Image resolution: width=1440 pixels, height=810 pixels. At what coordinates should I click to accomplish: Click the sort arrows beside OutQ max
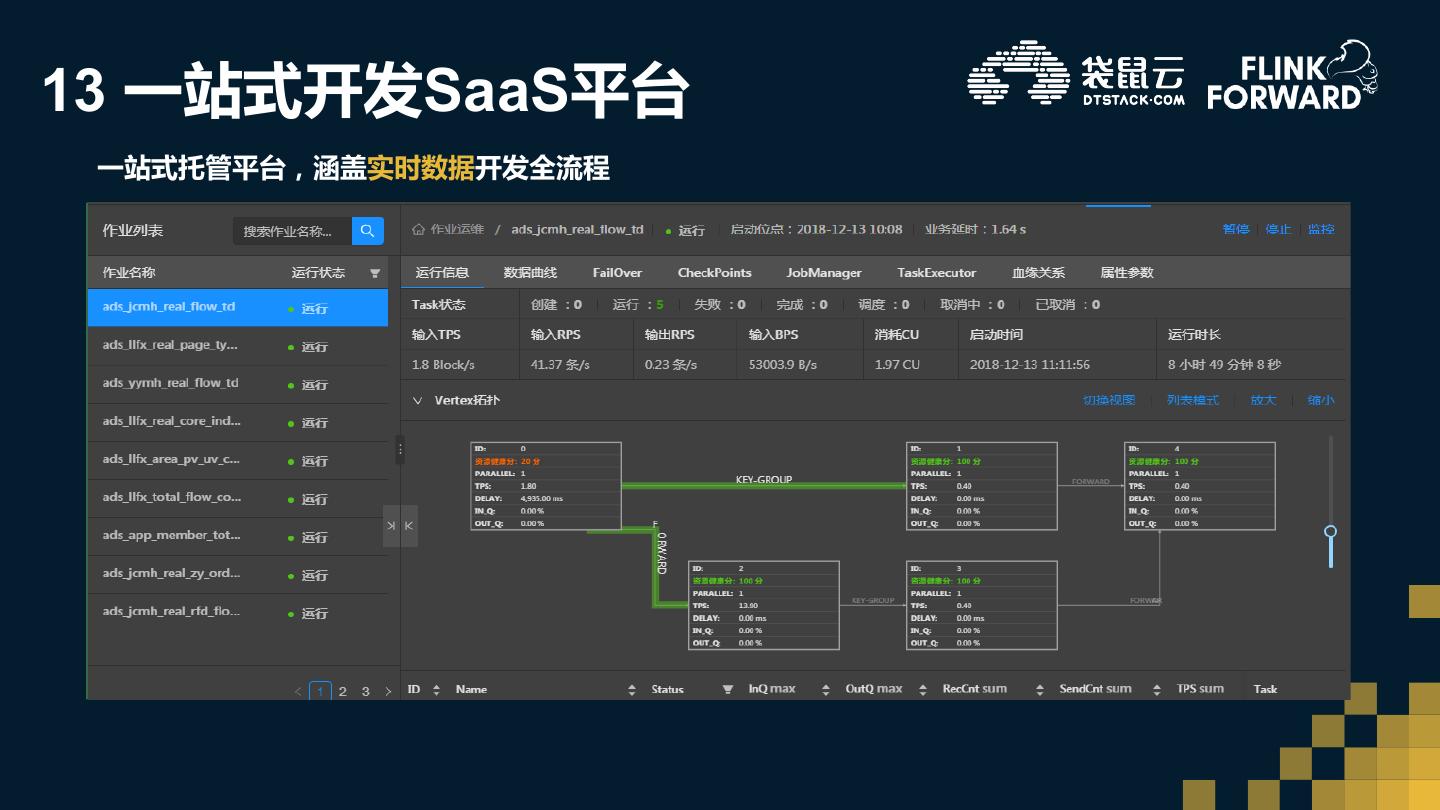922,689
